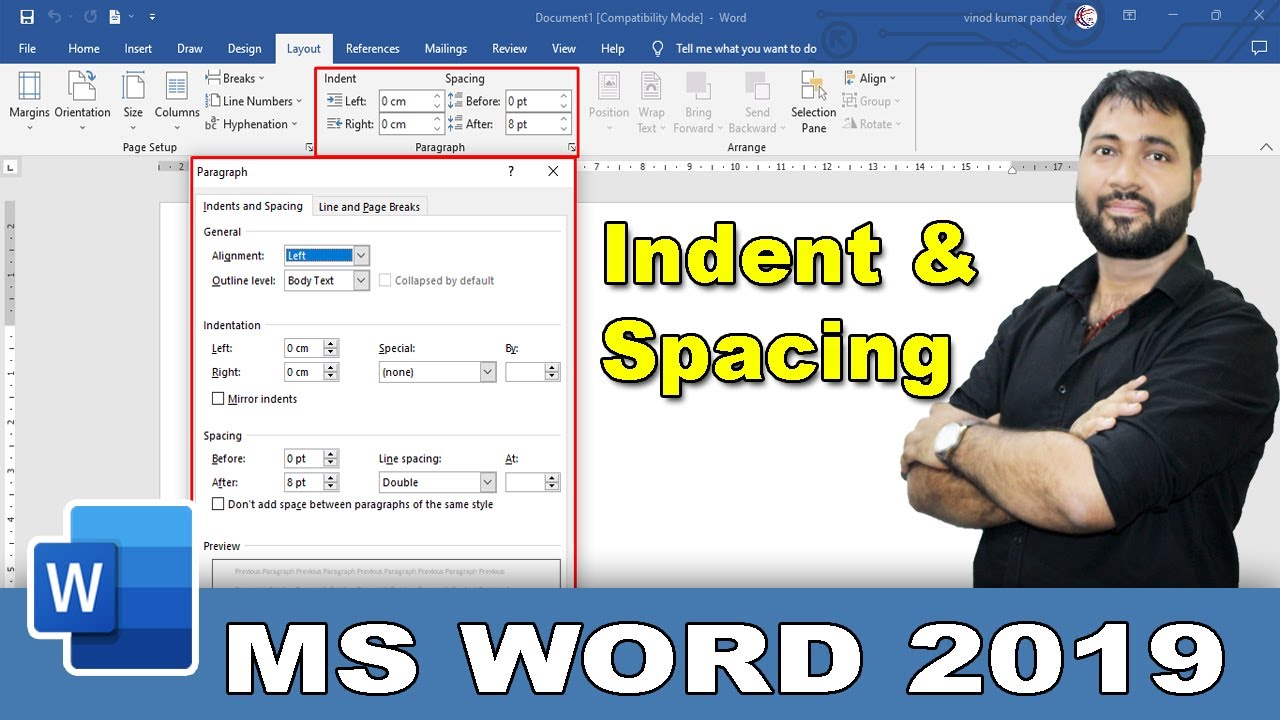Screen dimensions: 1280x720
Task: Click the Indentation By value field
Action: 525,372
